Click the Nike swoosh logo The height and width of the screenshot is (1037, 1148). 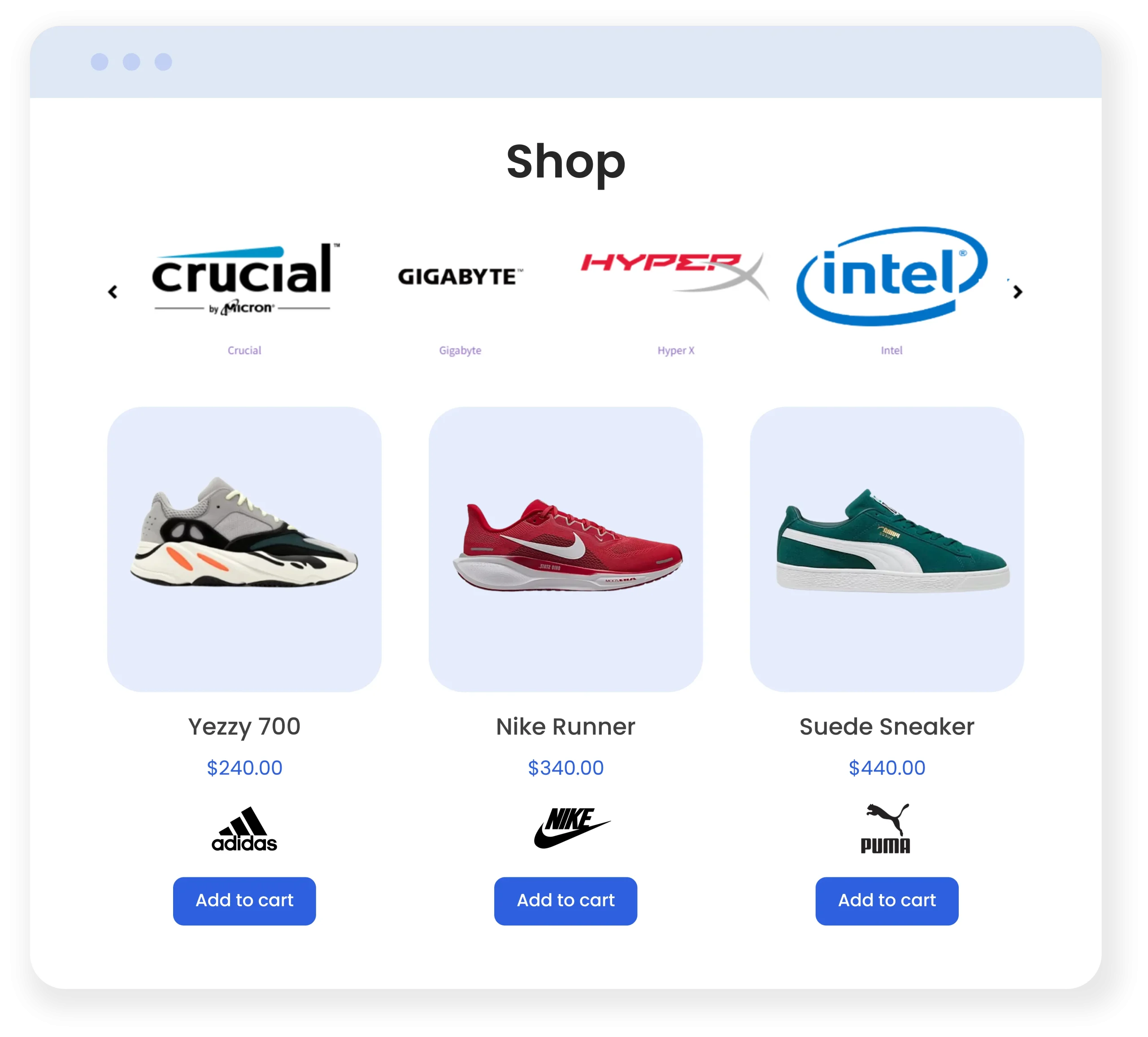pos(572,828)
